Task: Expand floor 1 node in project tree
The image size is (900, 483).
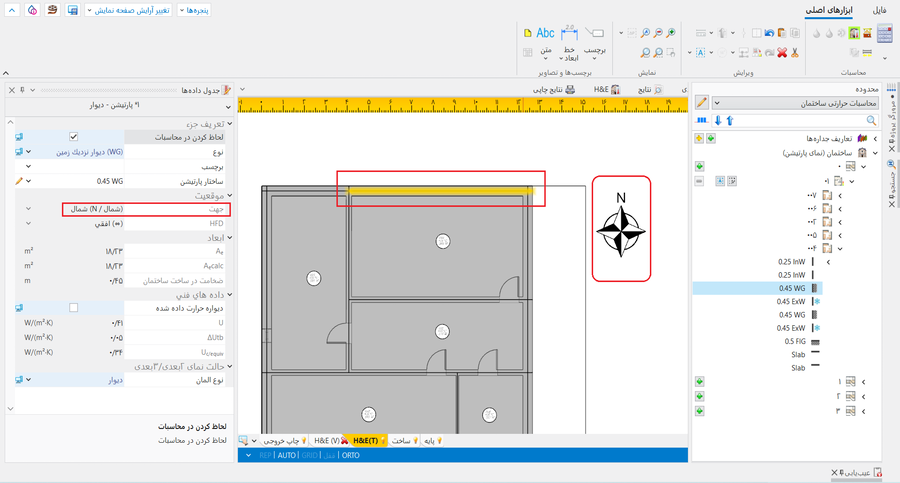Action: coord(863,382)
